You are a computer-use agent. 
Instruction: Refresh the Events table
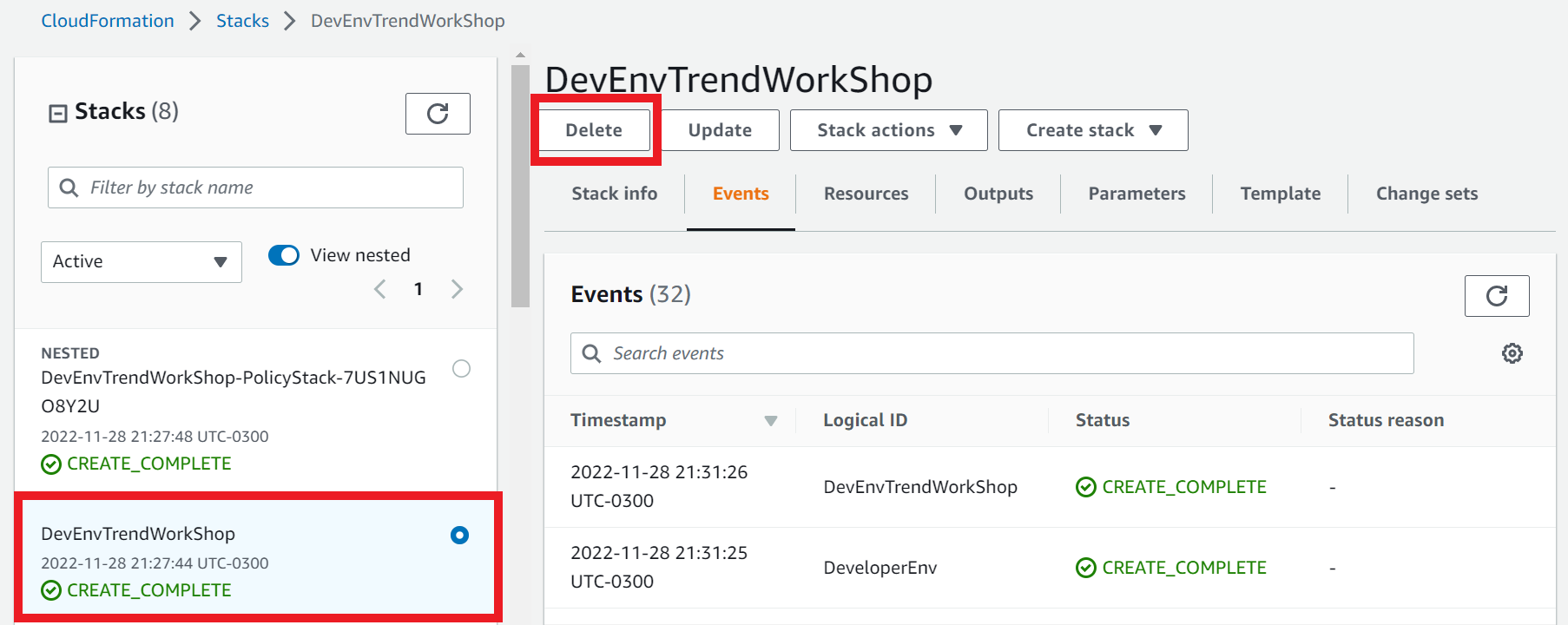[1497, 296]
